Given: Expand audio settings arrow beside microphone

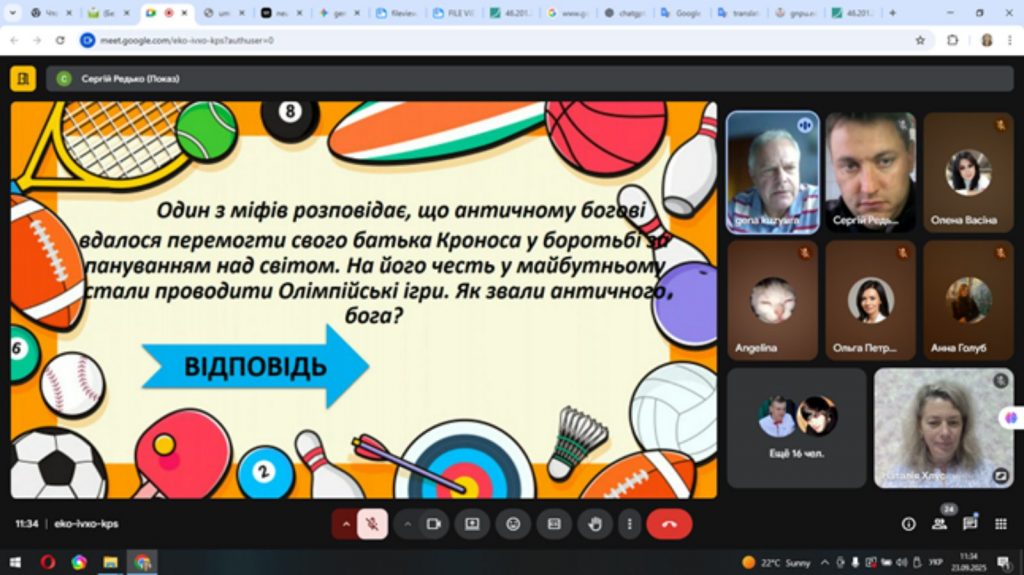Looking at the screenshot, I should coord(346,524).
